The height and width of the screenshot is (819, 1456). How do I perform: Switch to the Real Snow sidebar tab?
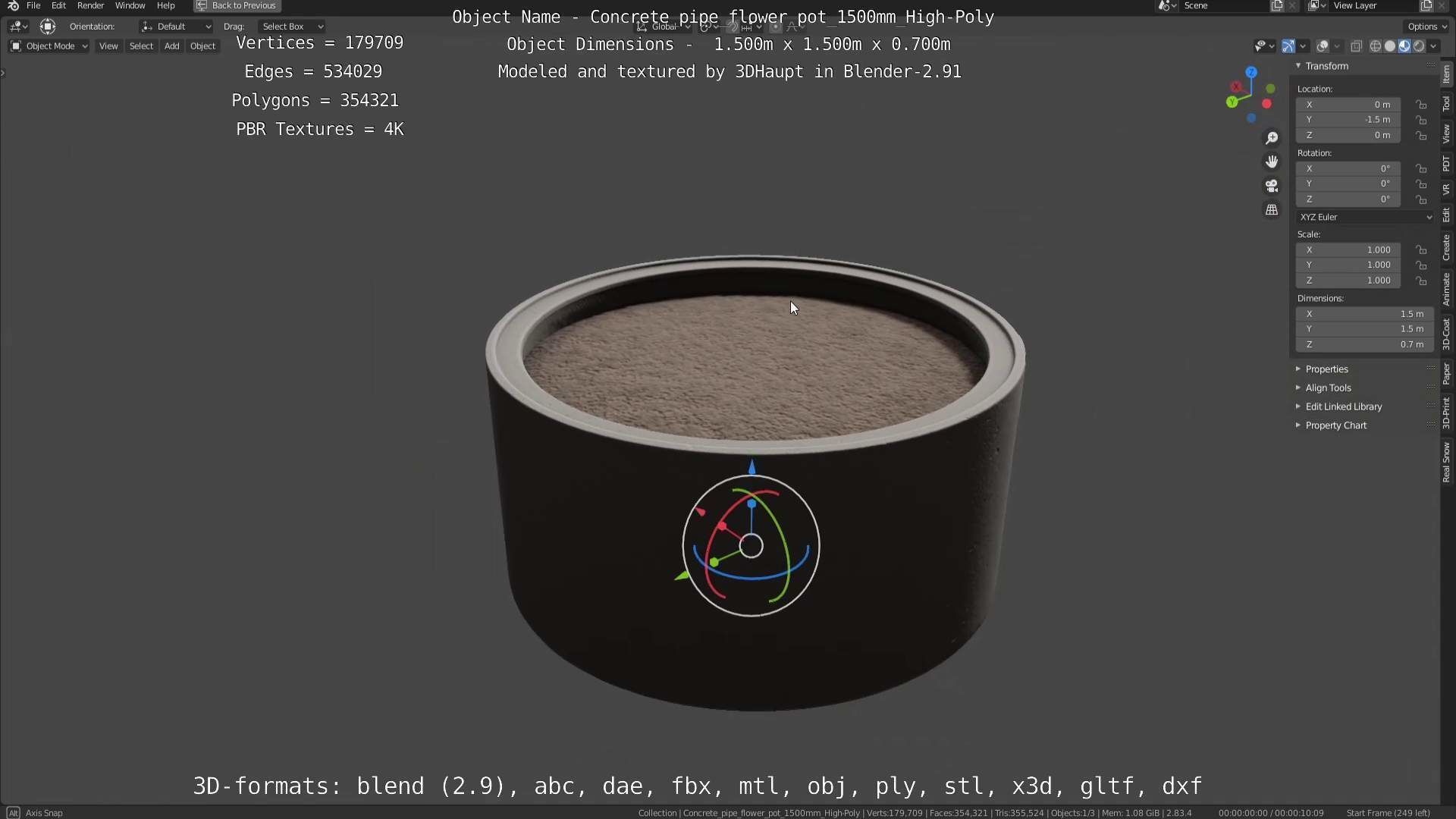click(1447, 463)
